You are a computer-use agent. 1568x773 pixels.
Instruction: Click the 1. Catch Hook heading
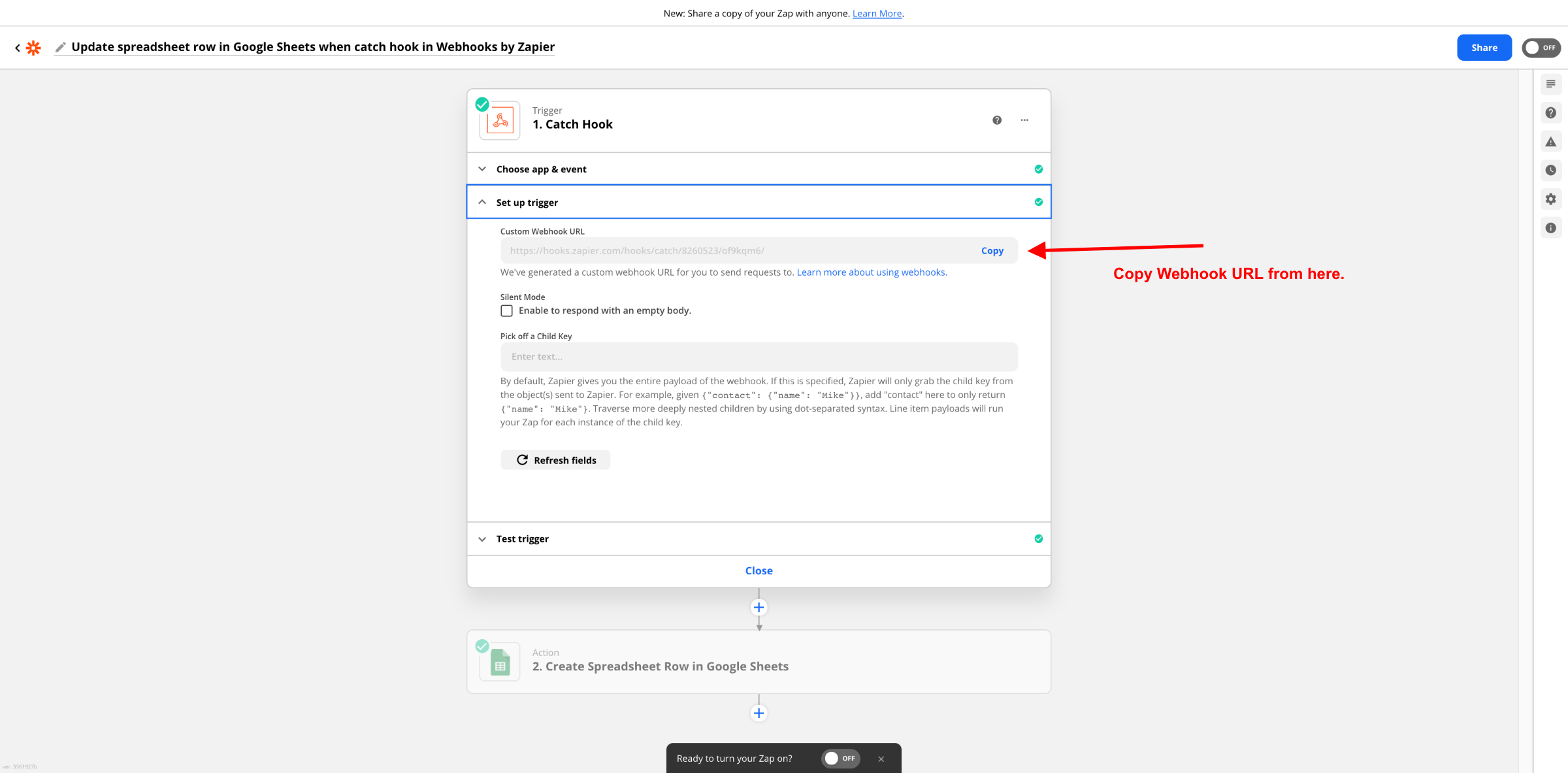pos(572,125)
